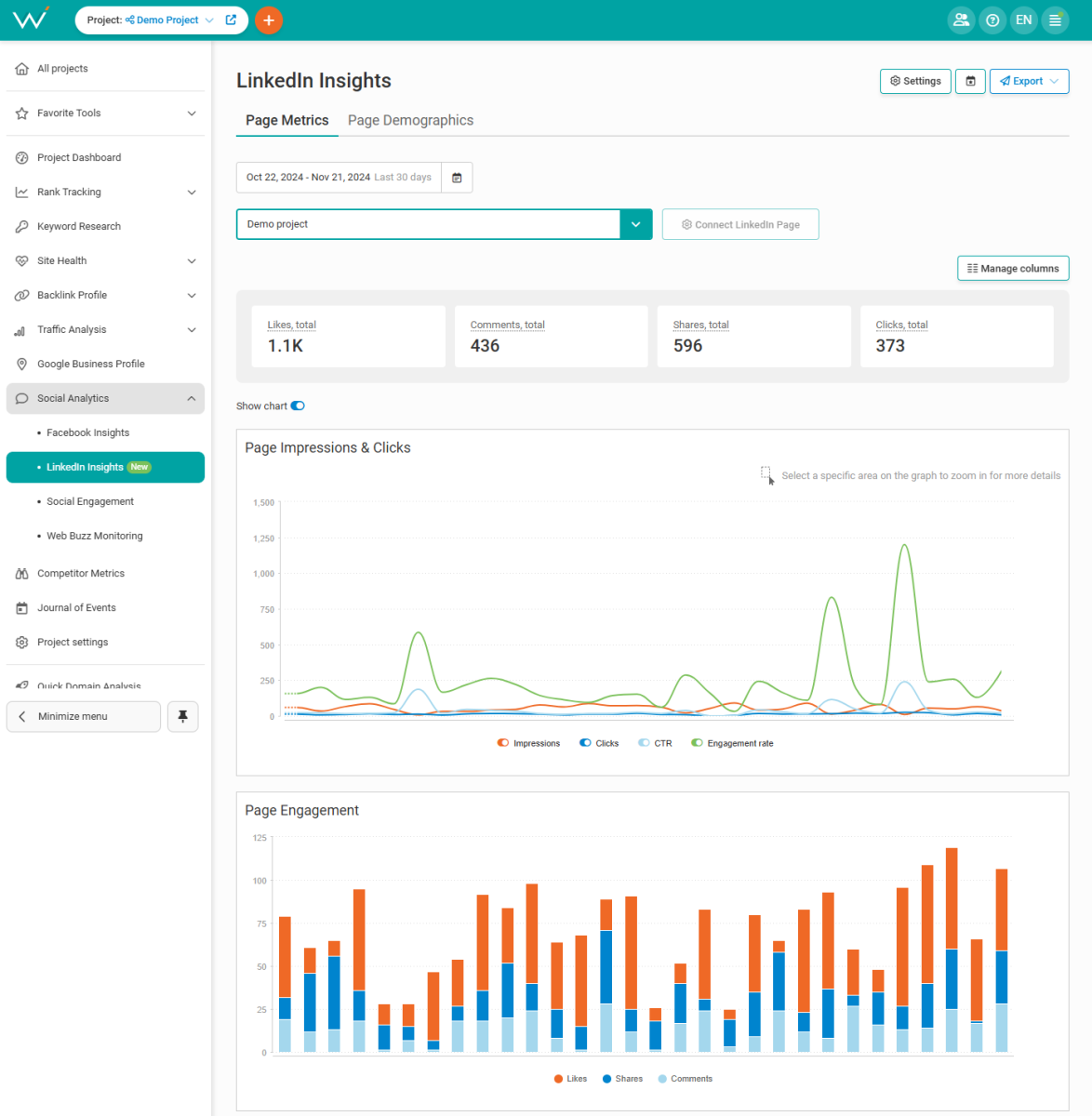
Task: Toggle Impressions series in chart legend
Action: 503,743
